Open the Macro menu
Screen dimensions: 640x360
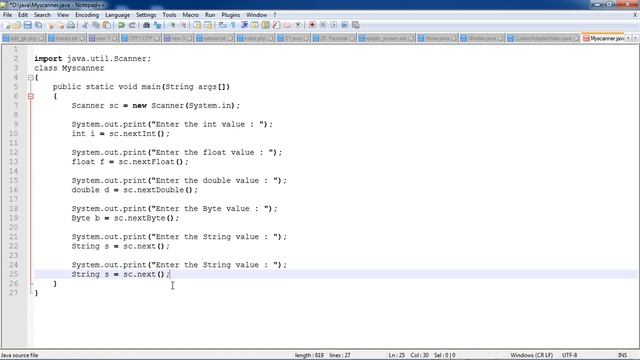coord(190,15)
